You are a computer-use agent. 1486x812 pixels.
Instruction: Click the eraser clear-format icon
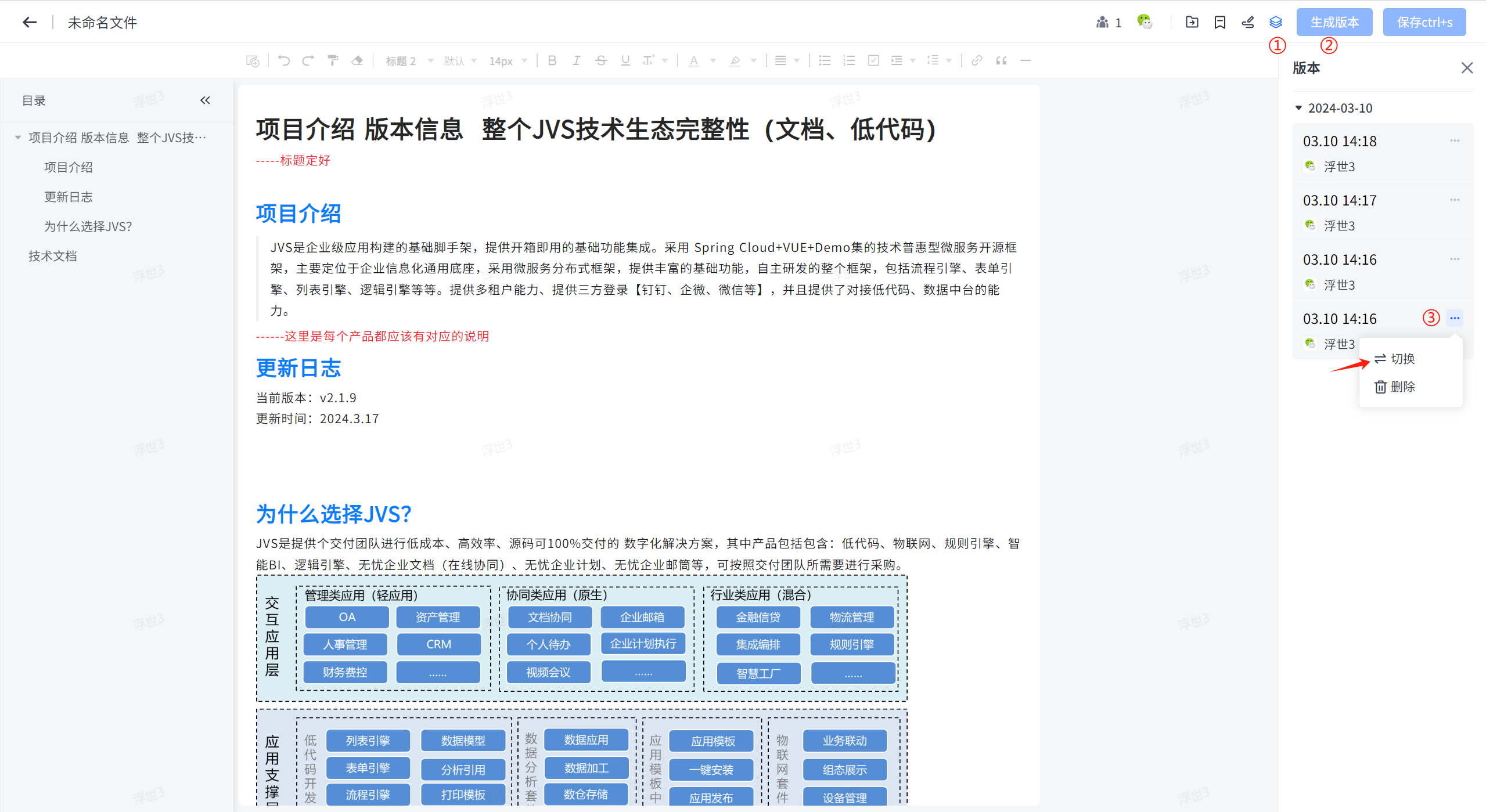[357, 60]
